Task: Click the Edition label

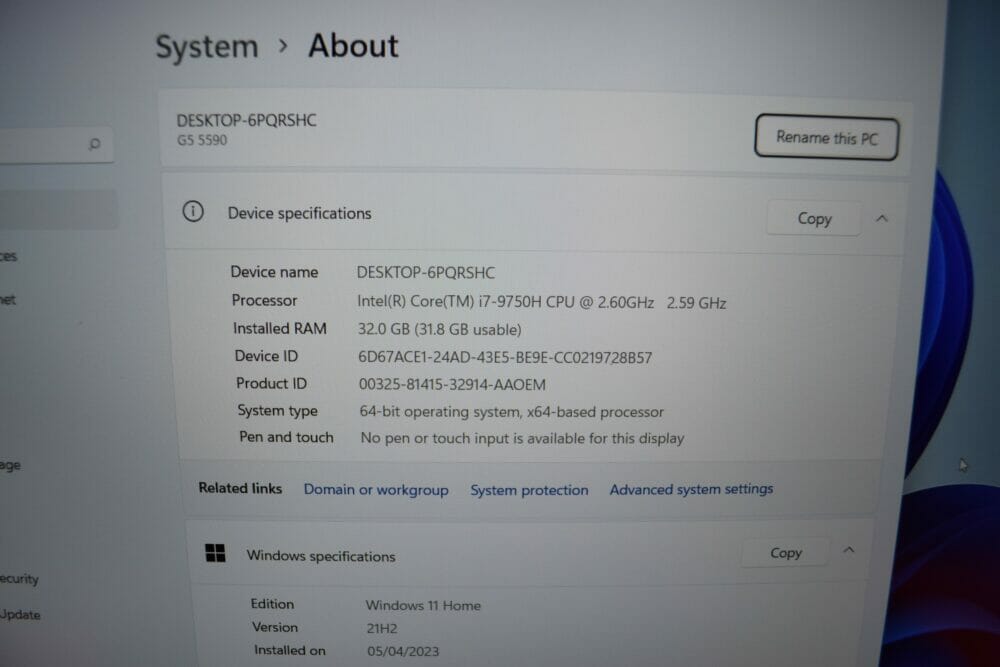Action: point(272,603)
